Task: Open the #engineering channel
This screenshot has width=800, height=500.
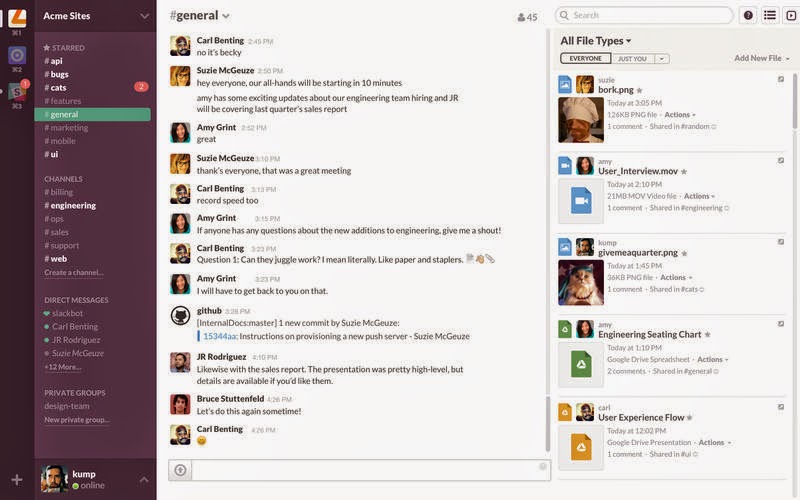Action: [70, 206]
